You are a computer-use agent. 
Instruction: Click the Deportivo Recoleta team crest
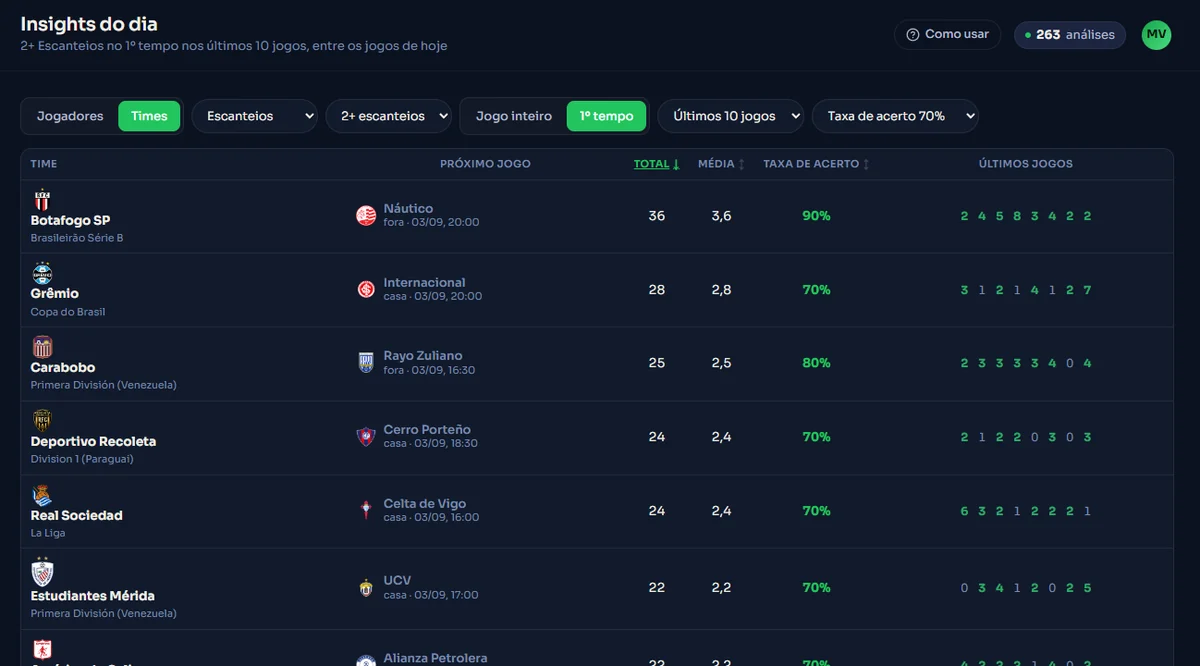[42, 421]
